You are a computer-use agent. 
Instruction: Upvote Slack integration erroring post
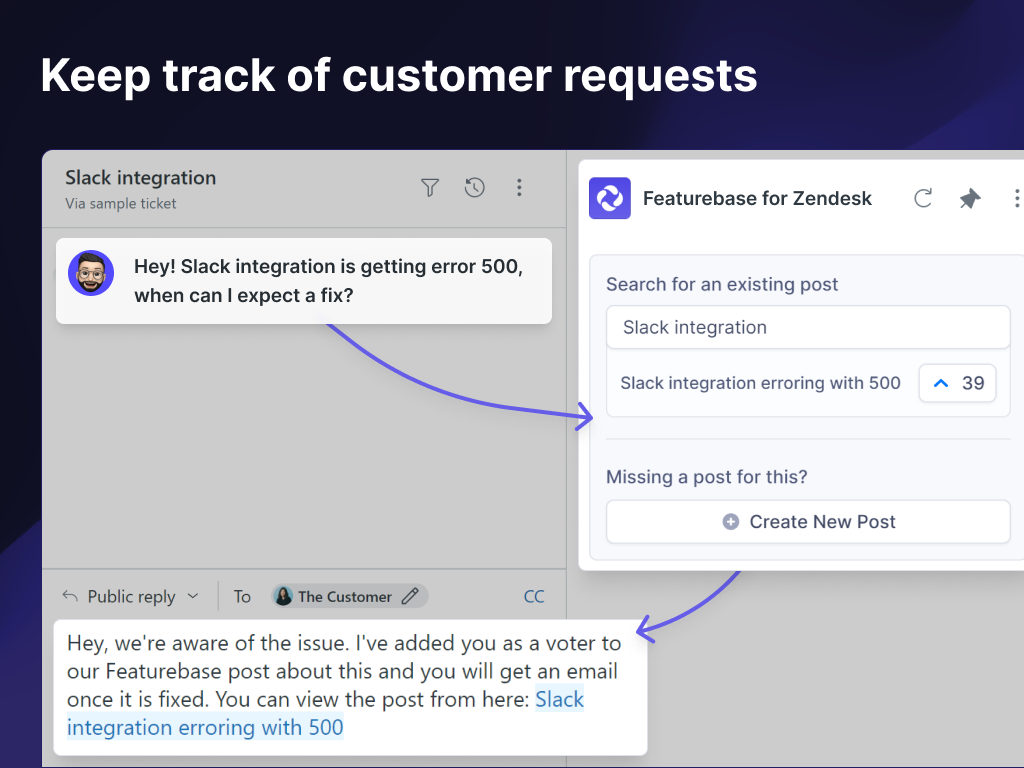957,383
